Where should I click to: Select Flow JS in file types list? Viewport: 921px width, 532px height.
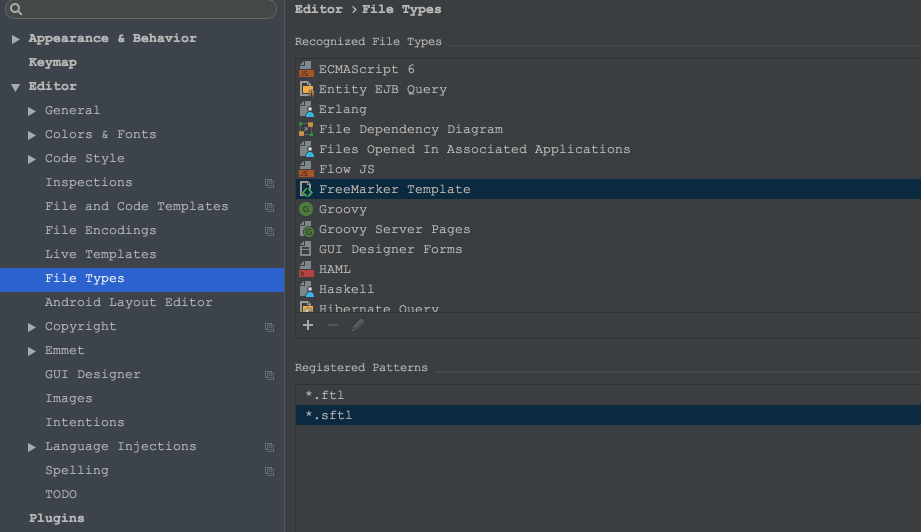coord(608,169)
